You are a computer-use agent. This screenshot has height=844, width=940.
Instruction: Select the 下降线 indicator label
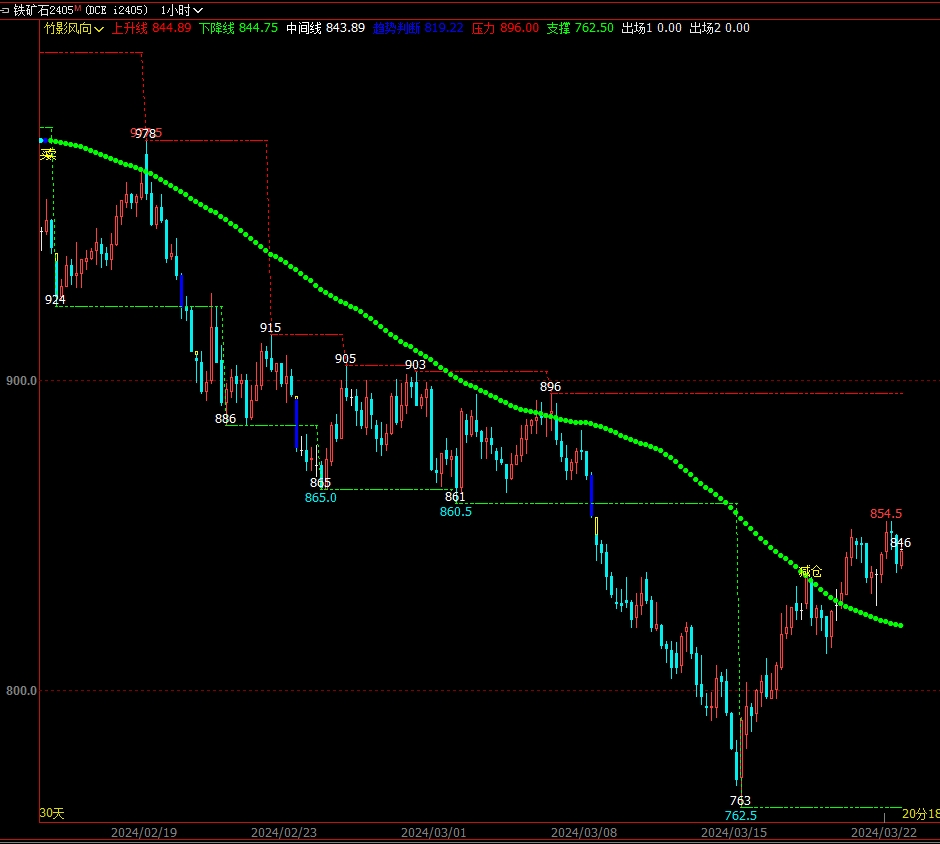[216, 28]
